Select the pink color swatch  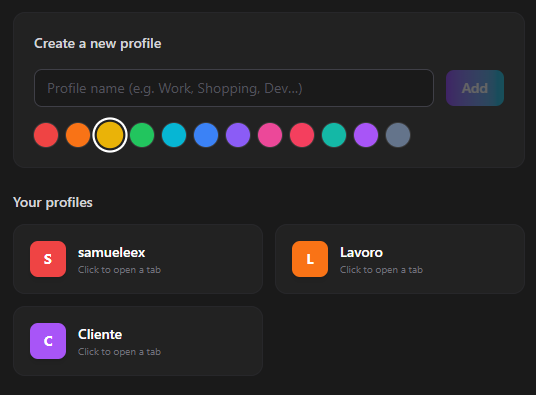(270, 135)
